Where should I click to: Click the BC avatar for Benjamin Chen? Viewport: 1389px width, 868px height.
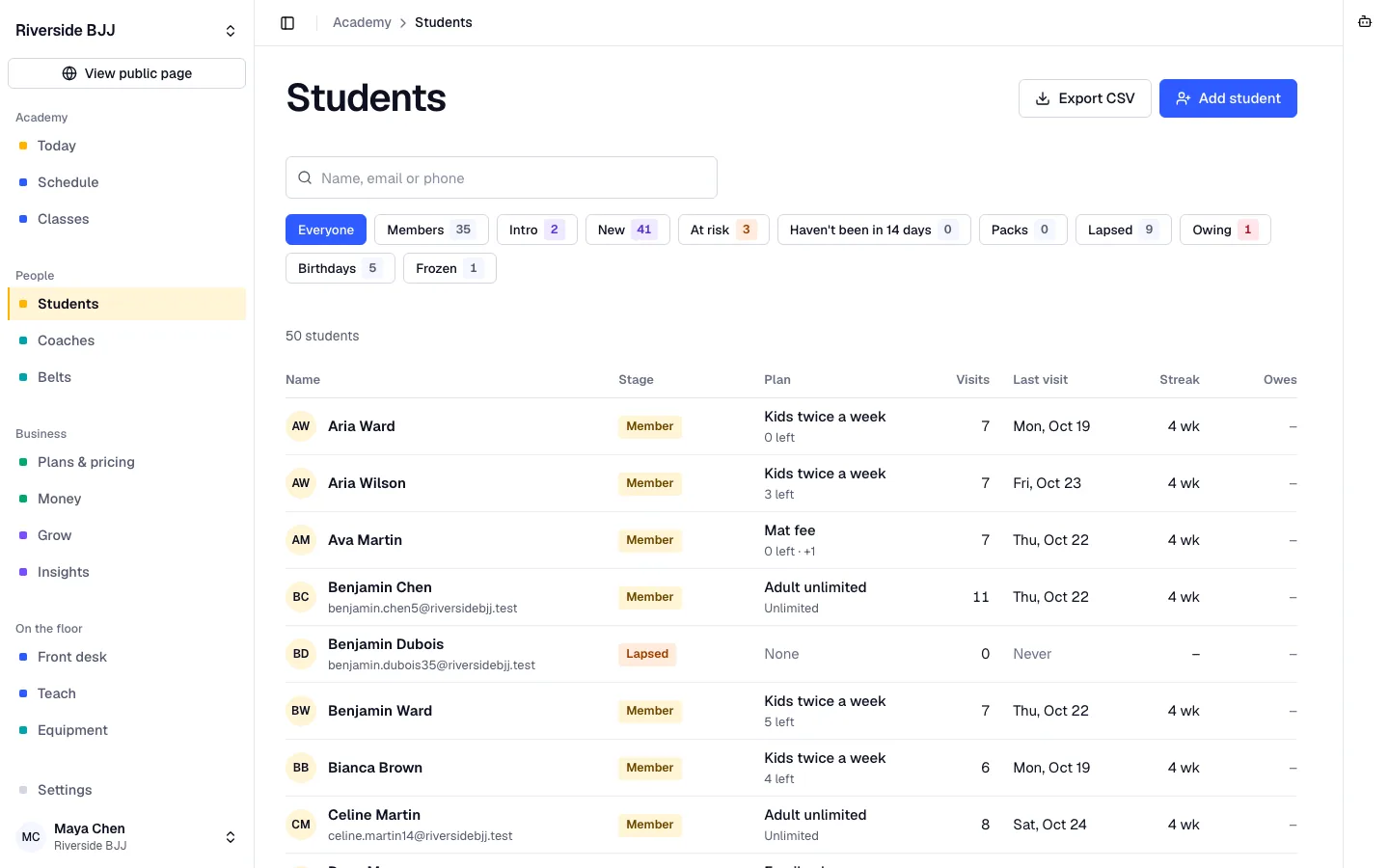pyautogui.click(x=301, y=597)
